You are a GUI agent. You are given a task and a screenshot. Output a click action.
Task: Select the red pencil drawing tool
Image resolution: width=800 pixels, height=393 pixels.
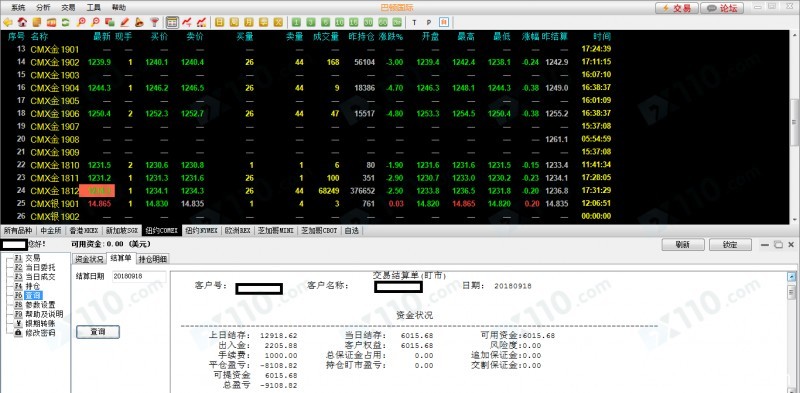tap(124, 22)
